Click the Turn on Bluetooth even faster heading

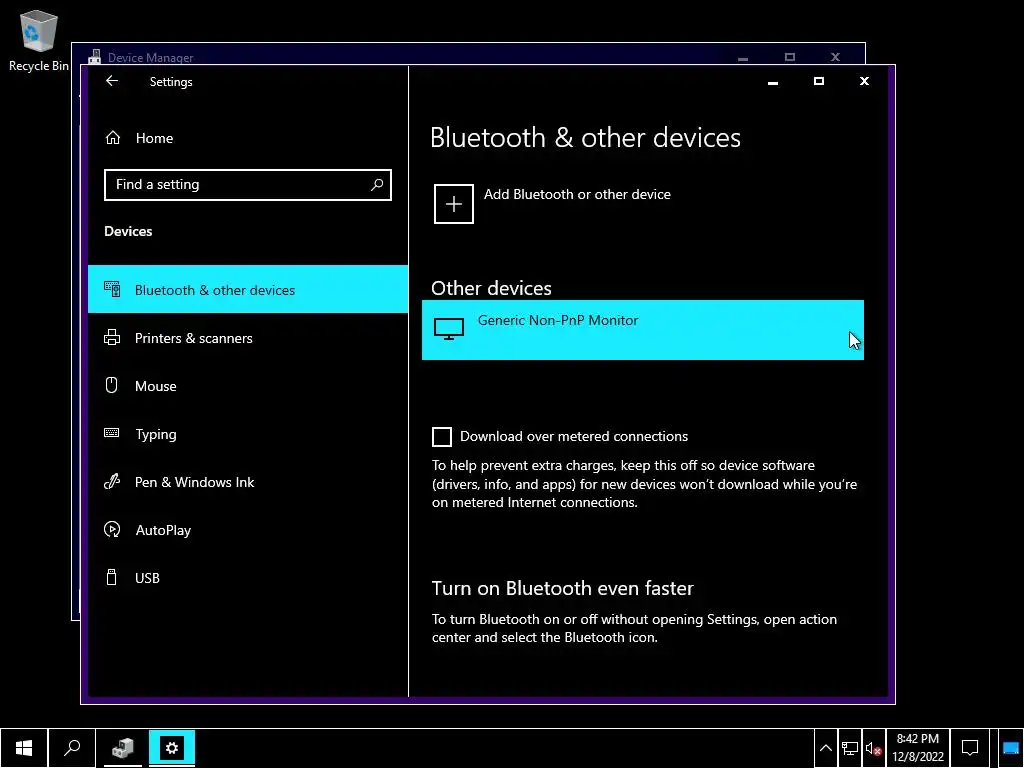point(562,588)
